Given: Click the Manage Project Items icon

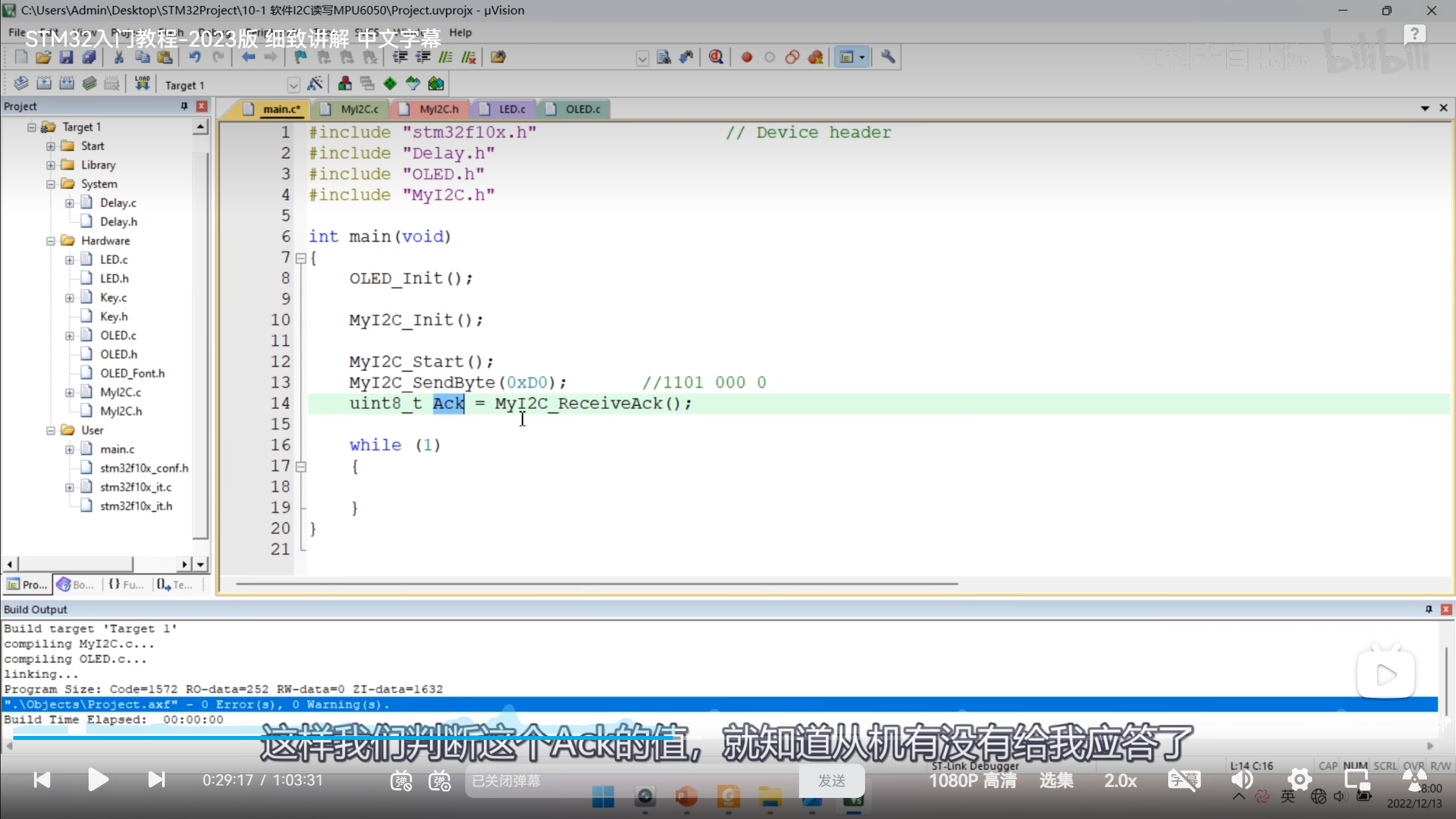Looking at the screenshot, I should pyautogui.click(x=345, y=84).
